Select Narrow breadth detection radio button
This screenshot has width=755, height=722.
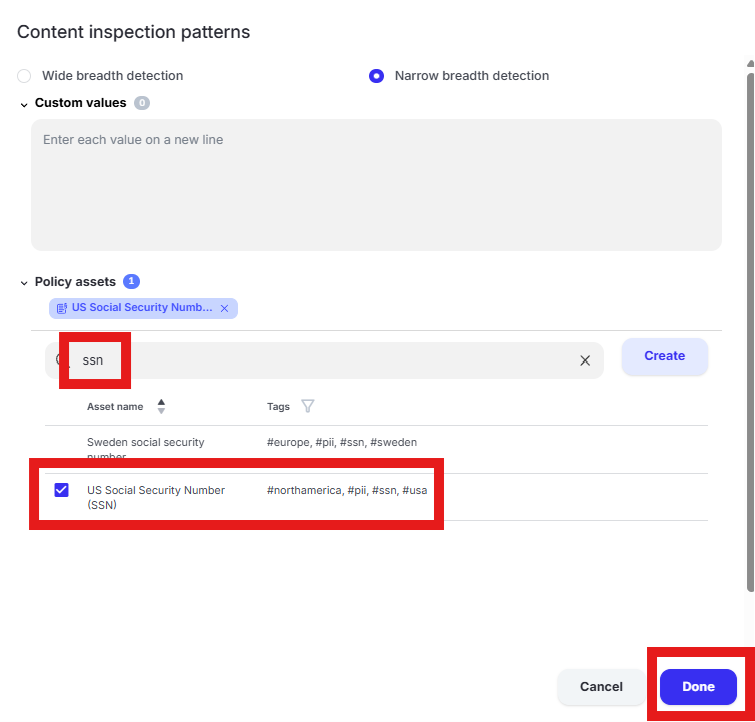pyautogui.click(x=376, y=76)
